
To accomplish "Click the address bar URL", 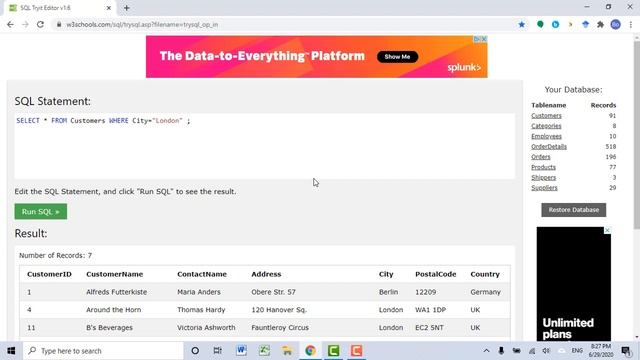I will (x=142, y=24).
